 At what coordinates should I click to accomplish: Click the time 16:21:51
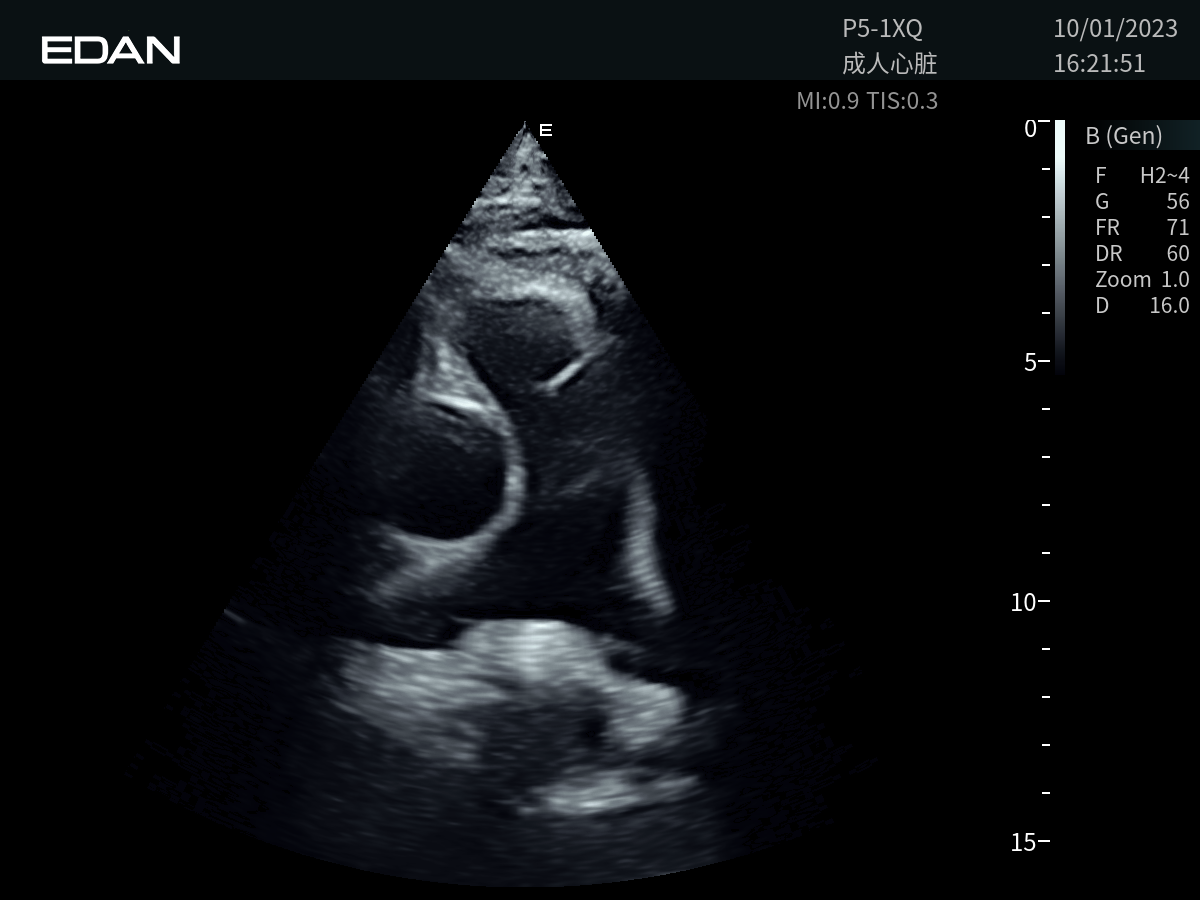(1099, 65)
